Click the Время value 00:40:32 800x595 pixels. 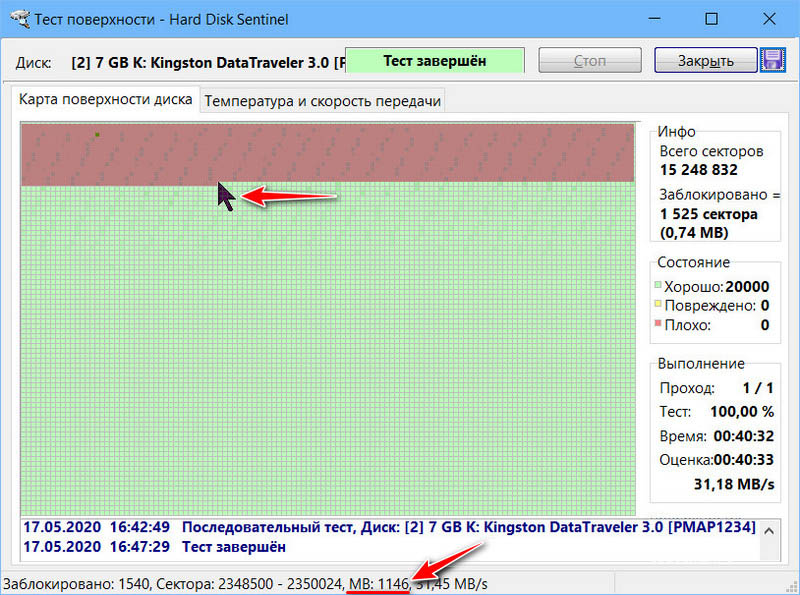click(x=743, y=436)
